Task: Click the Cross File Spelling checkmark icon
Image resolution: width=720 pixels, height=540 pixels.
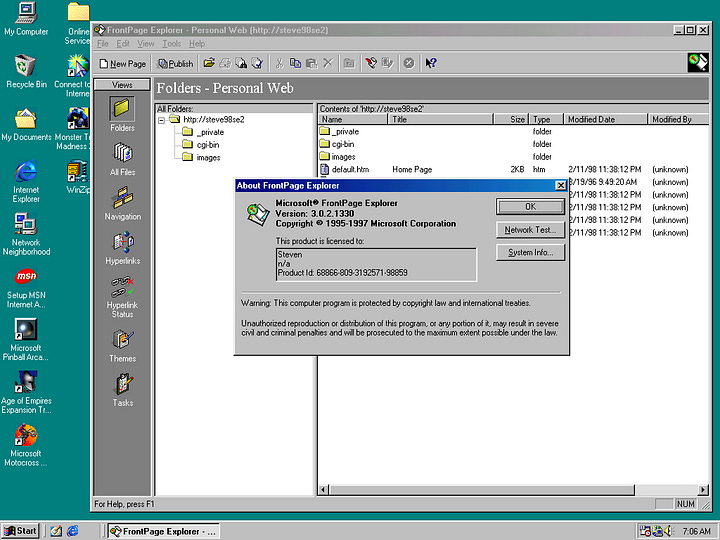Action: 257,63
